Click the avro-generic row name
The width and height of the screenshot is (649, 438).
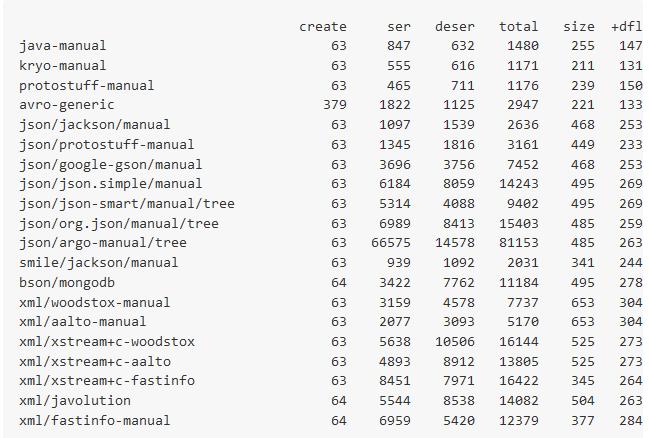tap(67, 104)
